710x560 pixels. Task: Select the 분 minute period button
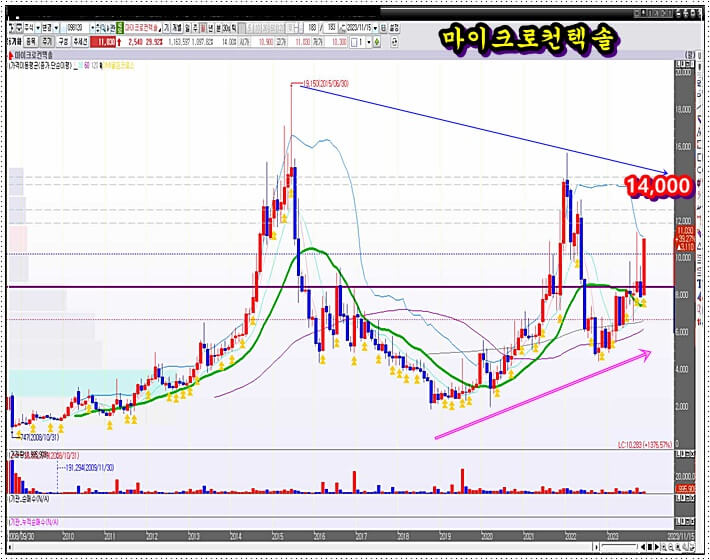(x=219, y=28)
